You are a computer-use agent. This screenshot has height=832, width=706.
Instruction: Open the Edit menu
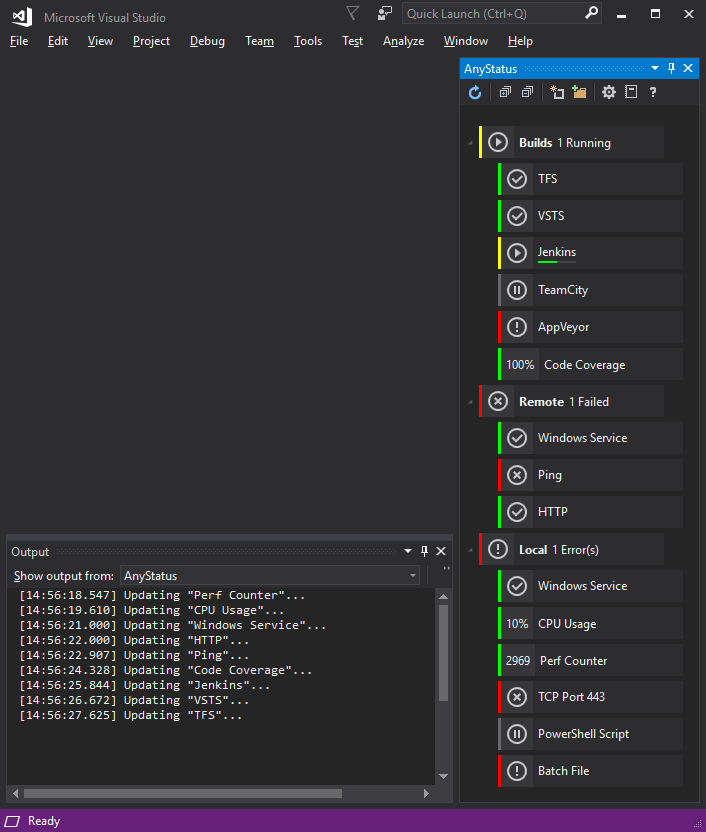click(x=58, y=41)
